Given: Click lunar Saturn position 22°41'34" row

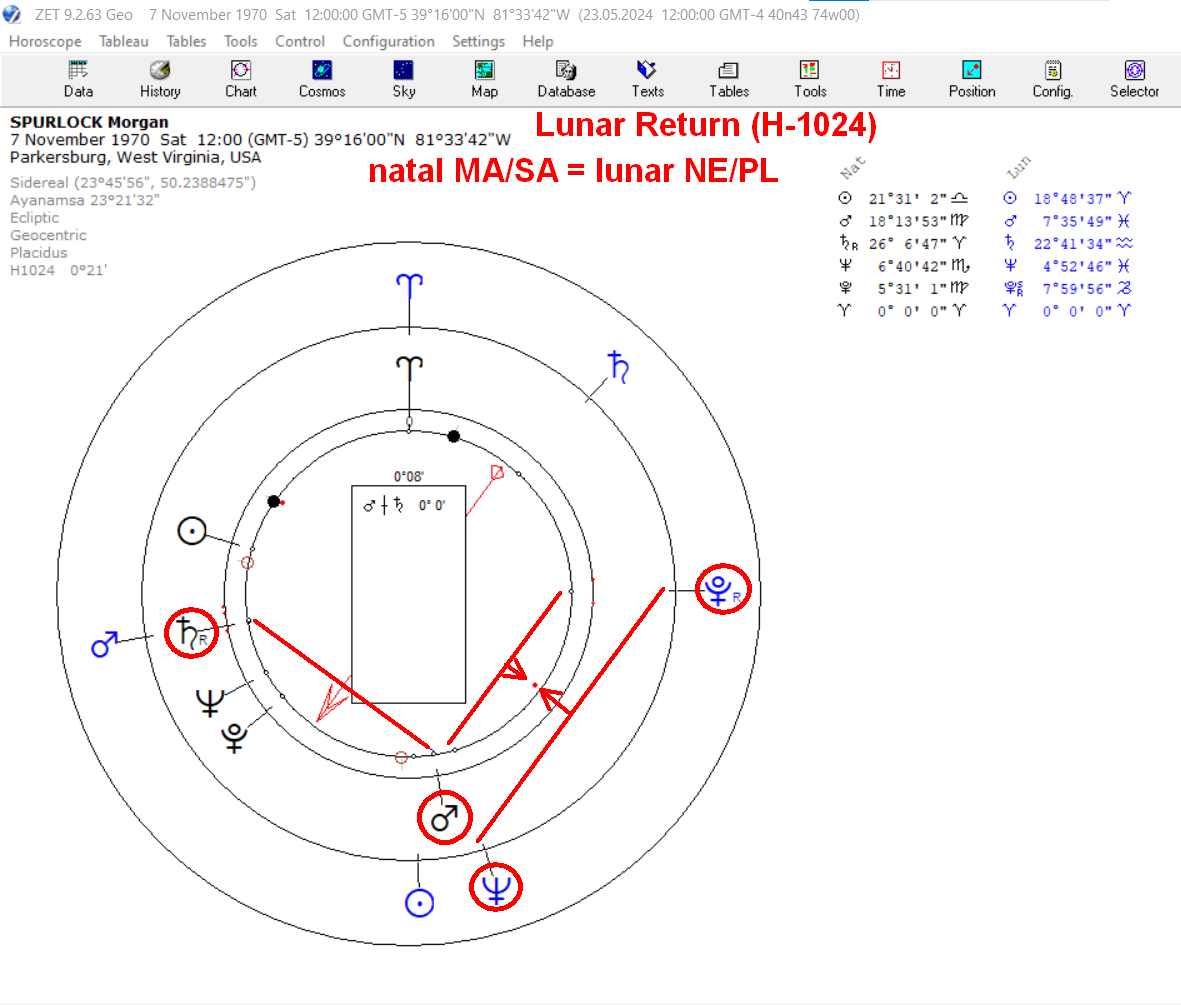Looking at the screenshot, I should (x=1068, y=243).
